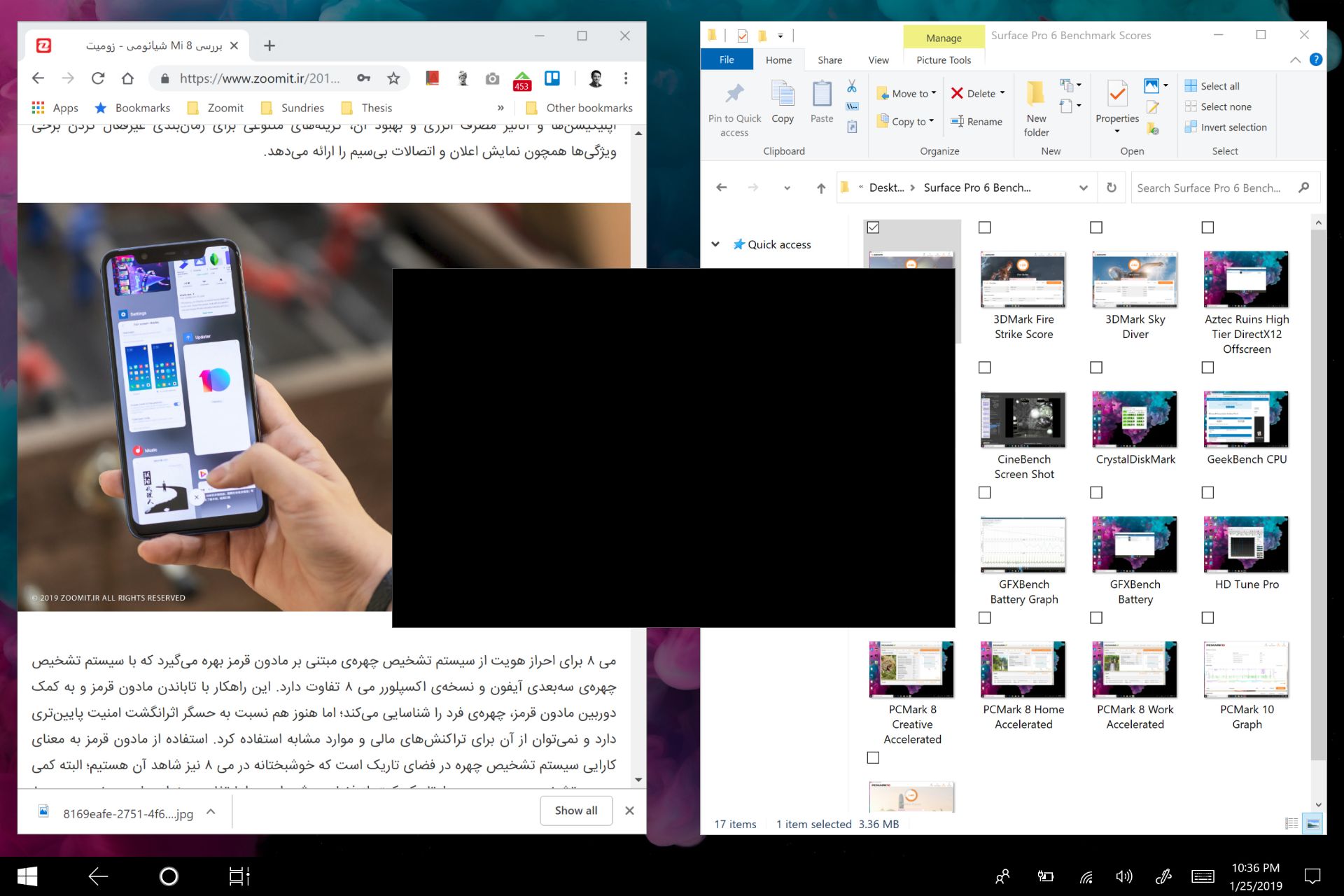Switch to the Share ribbon tab
This screenshot has width=1344, height=896.
coord(829,59)
